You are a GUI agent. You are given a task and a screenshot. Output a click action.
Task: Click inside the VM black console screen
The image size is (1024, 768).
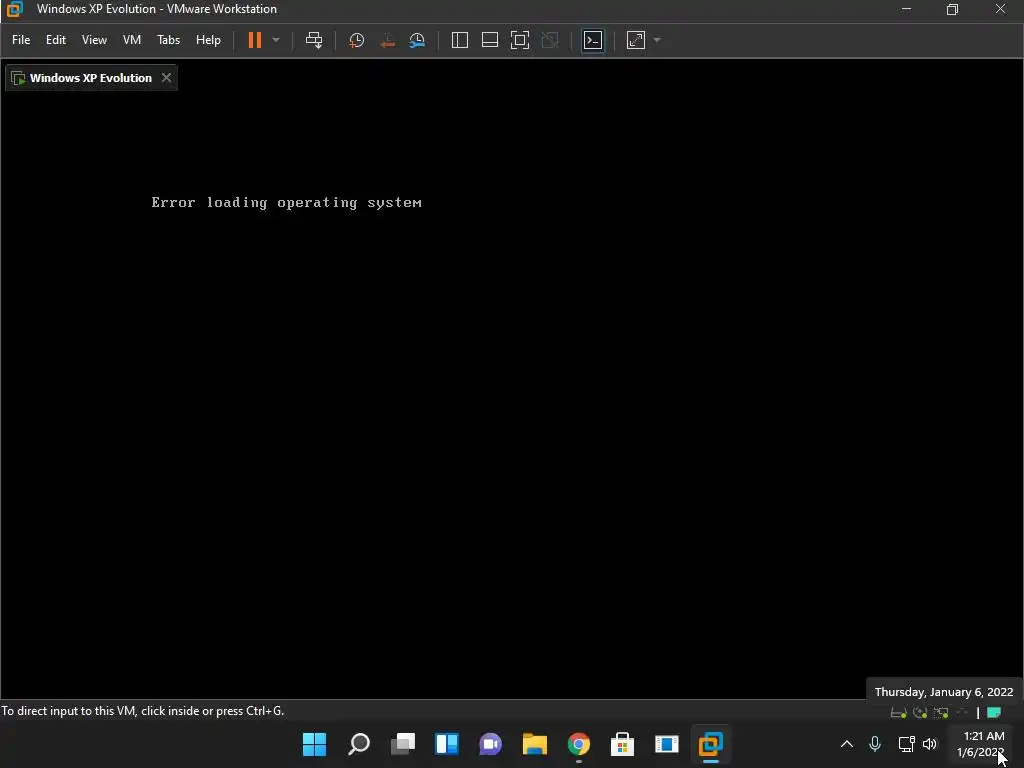click(512, 394)
